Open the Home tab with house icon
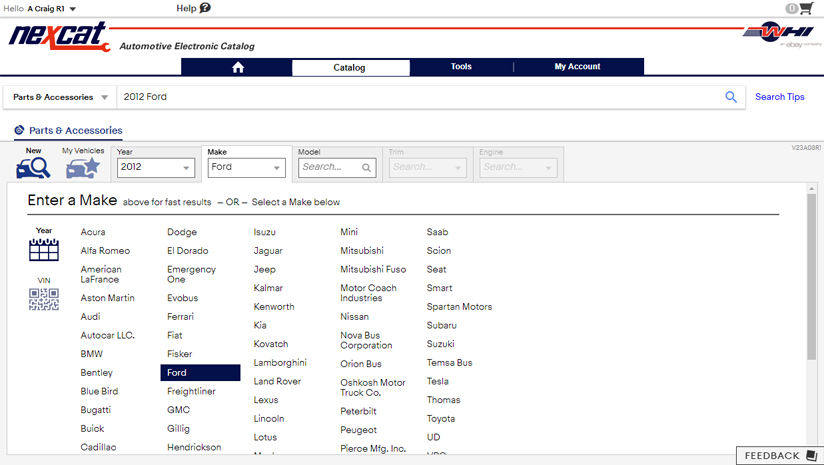Image resolution: width=824 pixels, height=465 pixels. [x=238, y=67]
